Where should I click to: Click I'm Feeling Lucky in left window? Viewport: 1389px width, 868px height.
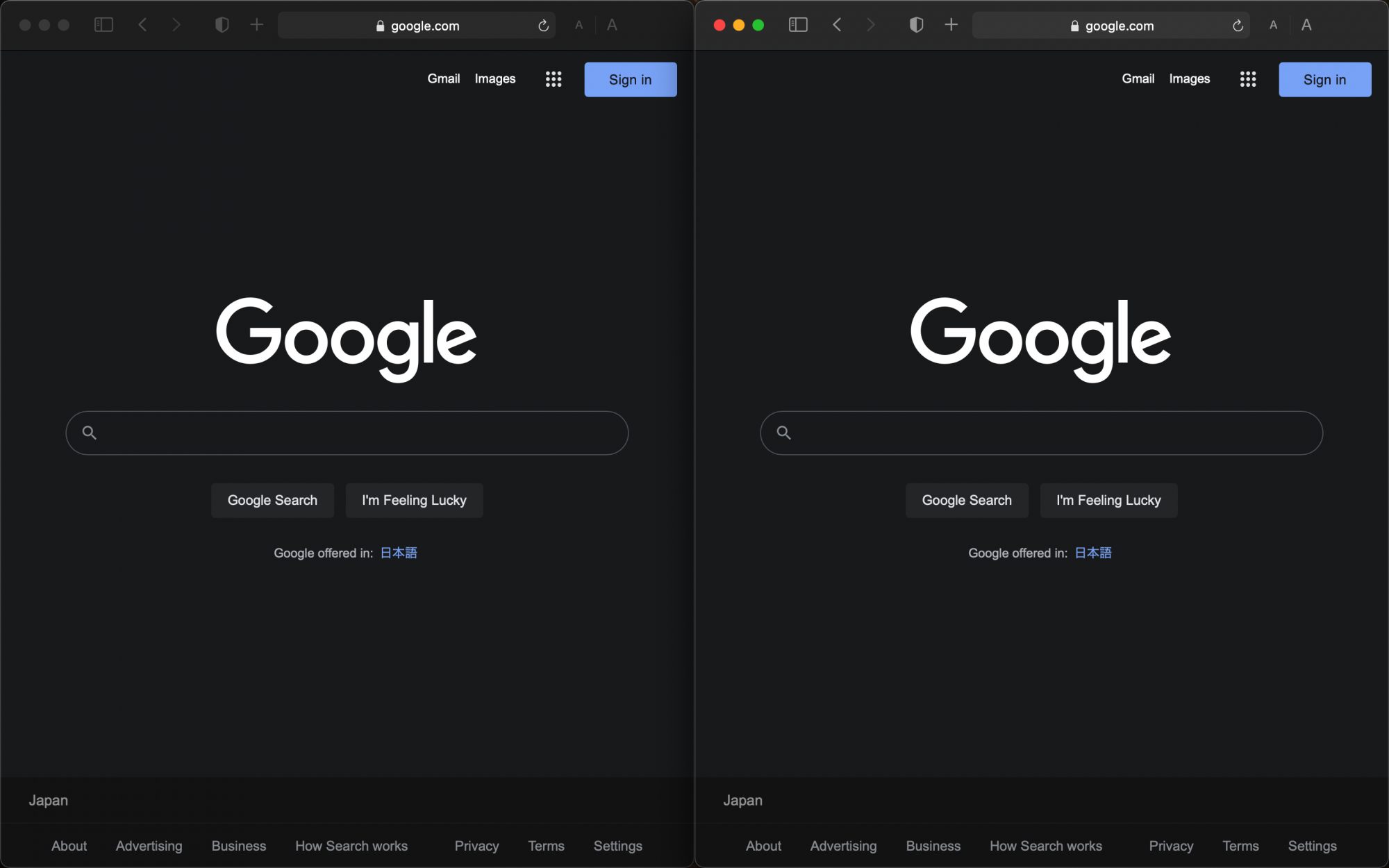(414, 500)
